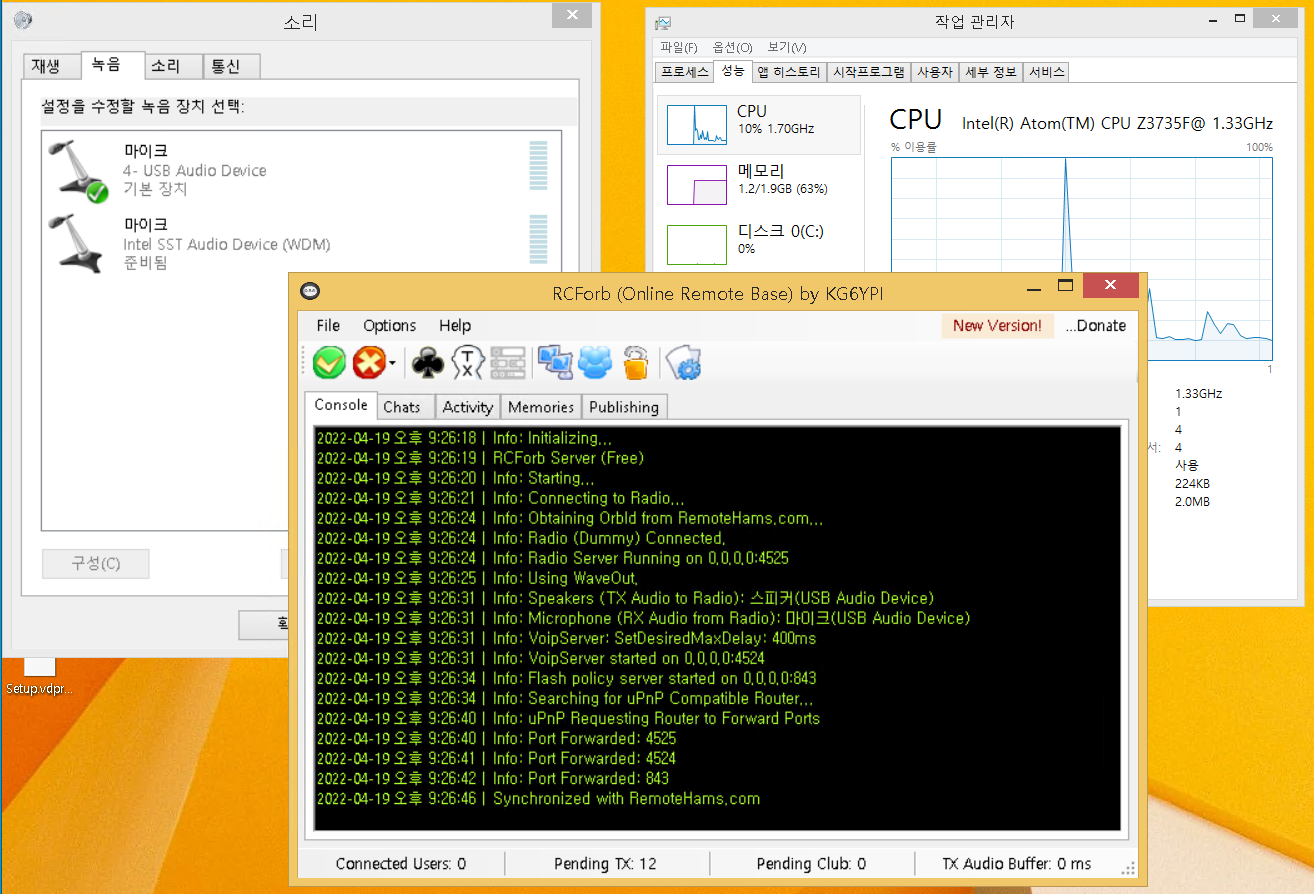The image size is (1314, 894).
Task: Open the 파일(F) menu in 작업 관리자
Action: (679, 47)
